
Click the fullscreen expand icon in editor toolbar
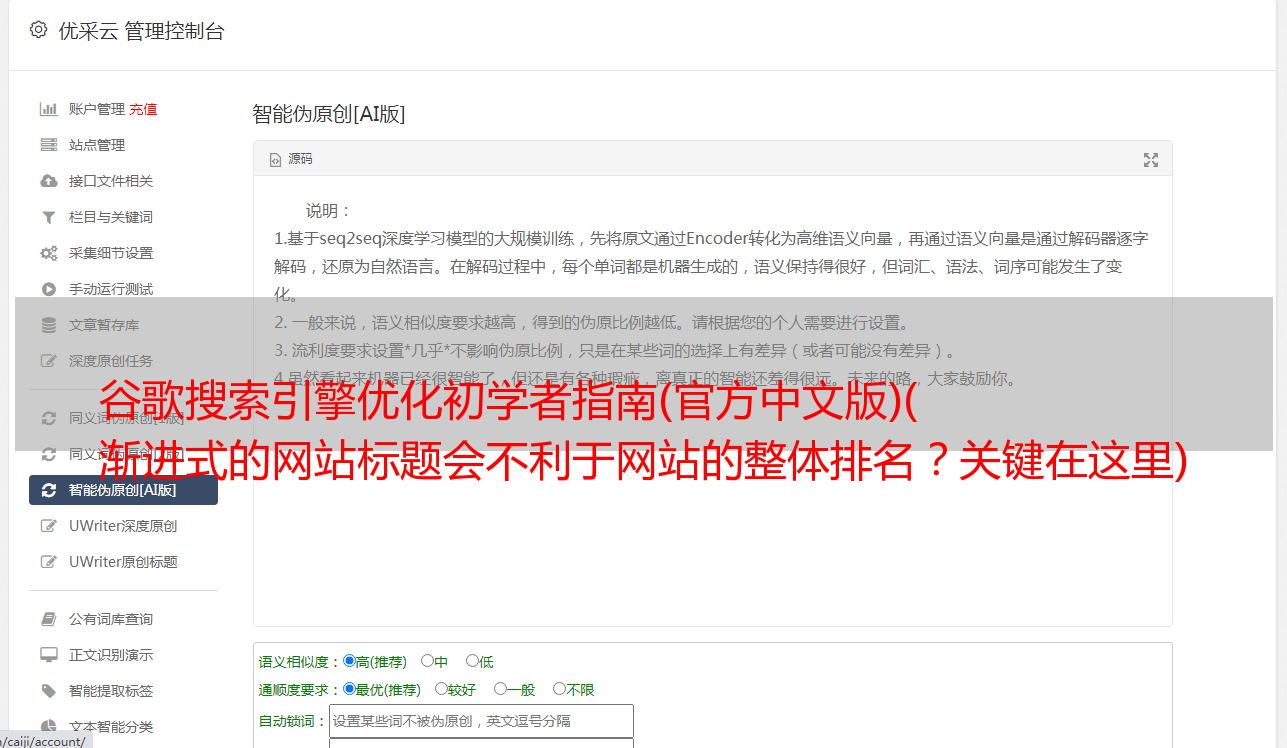(1151, 160)
